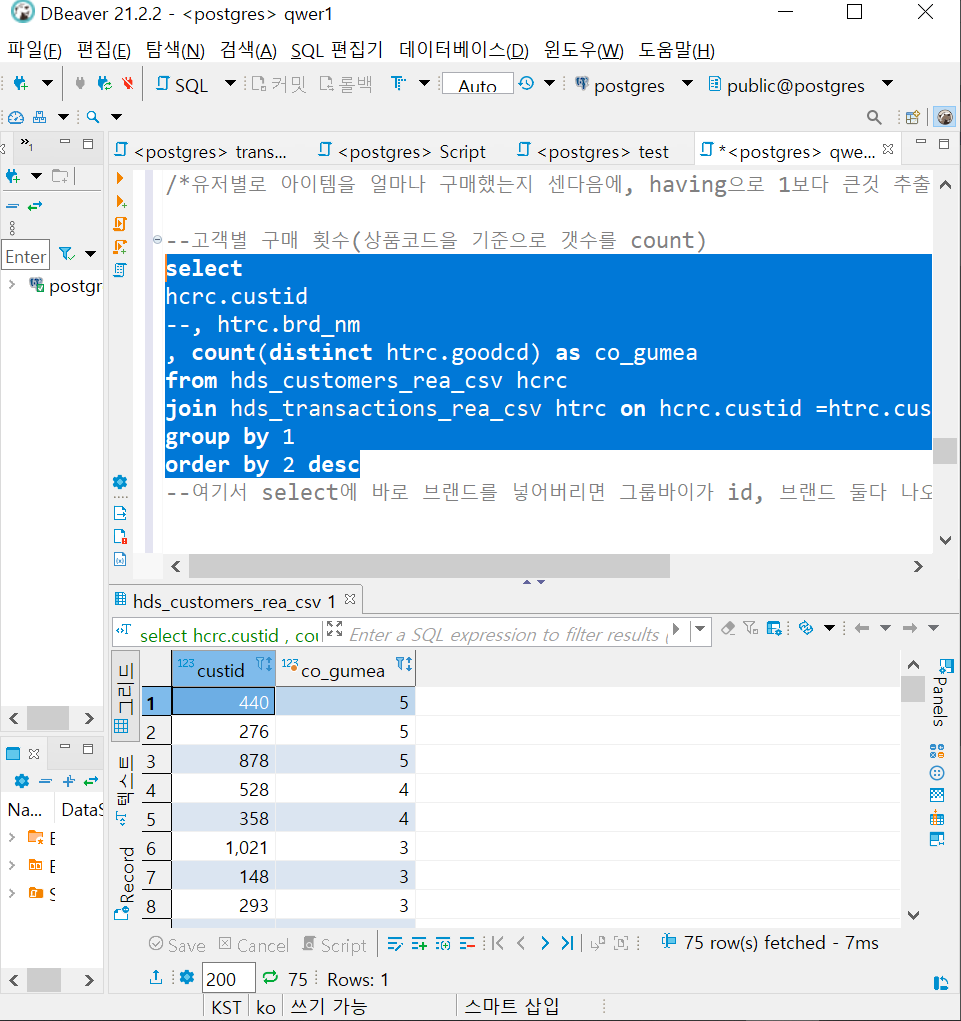Open editor settings gear in left gutter
961x1021 pixels.
point(120,482)
